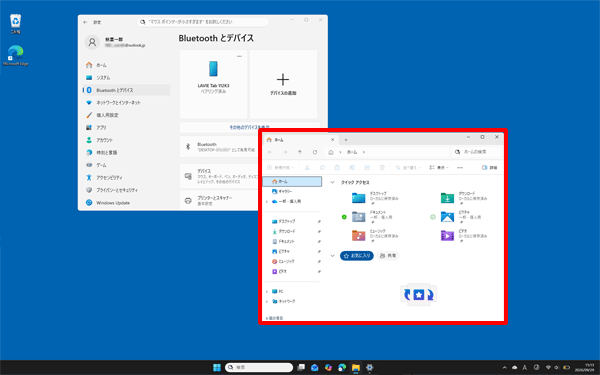Click the お気に入り (Favorites) pill button
600x375 pixels.
(357, 256)
